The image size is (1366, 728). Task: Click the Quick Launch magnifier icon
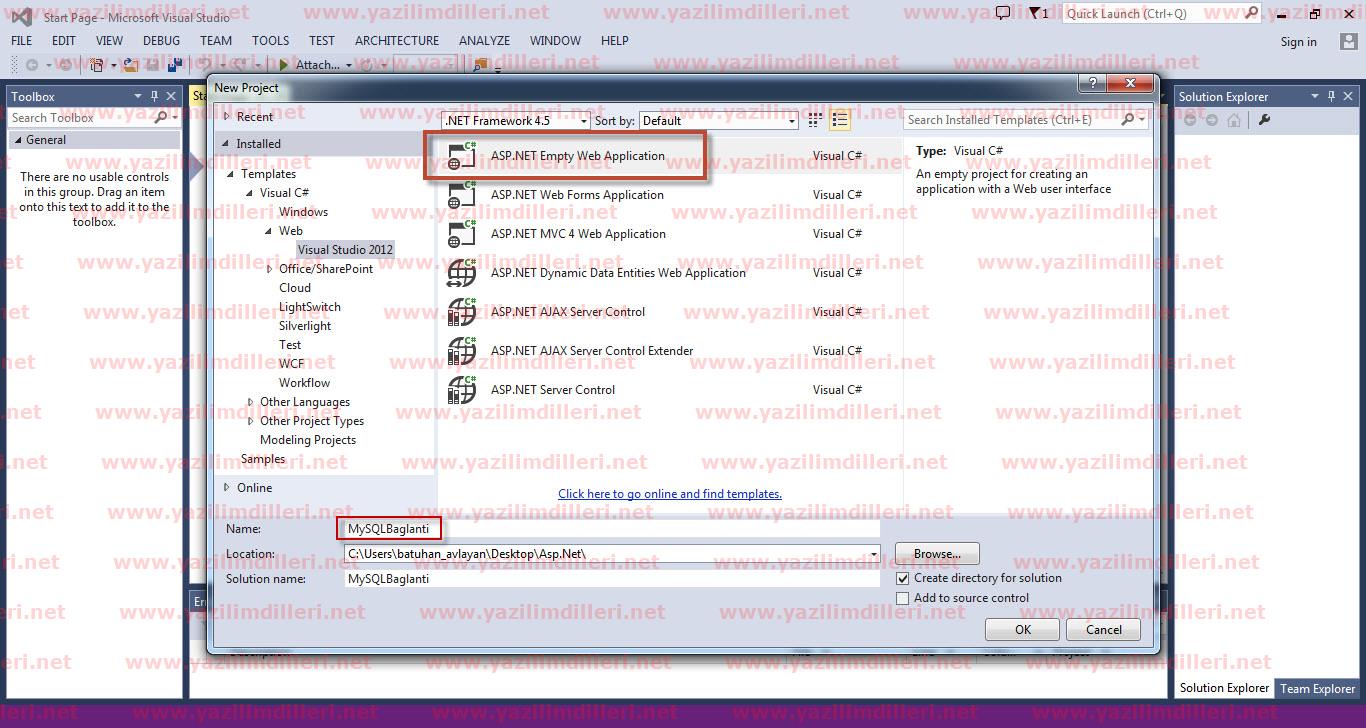coord(1249,13)
